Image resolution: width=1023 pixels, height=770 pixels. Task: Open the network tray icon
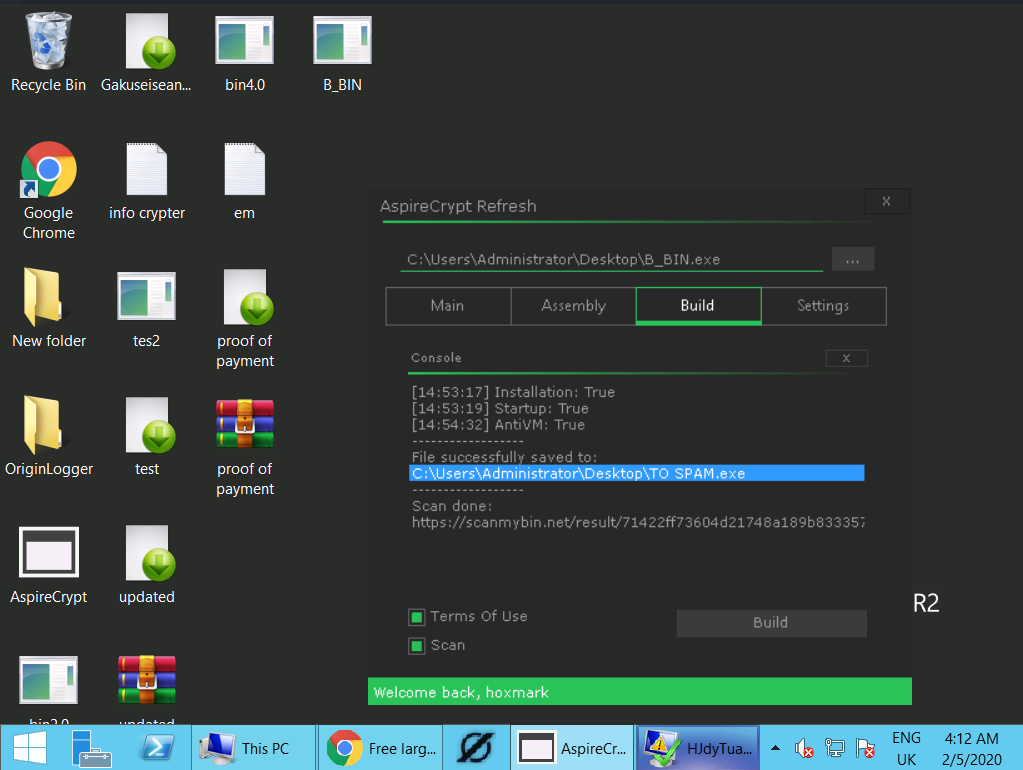(x=834, y=748)
